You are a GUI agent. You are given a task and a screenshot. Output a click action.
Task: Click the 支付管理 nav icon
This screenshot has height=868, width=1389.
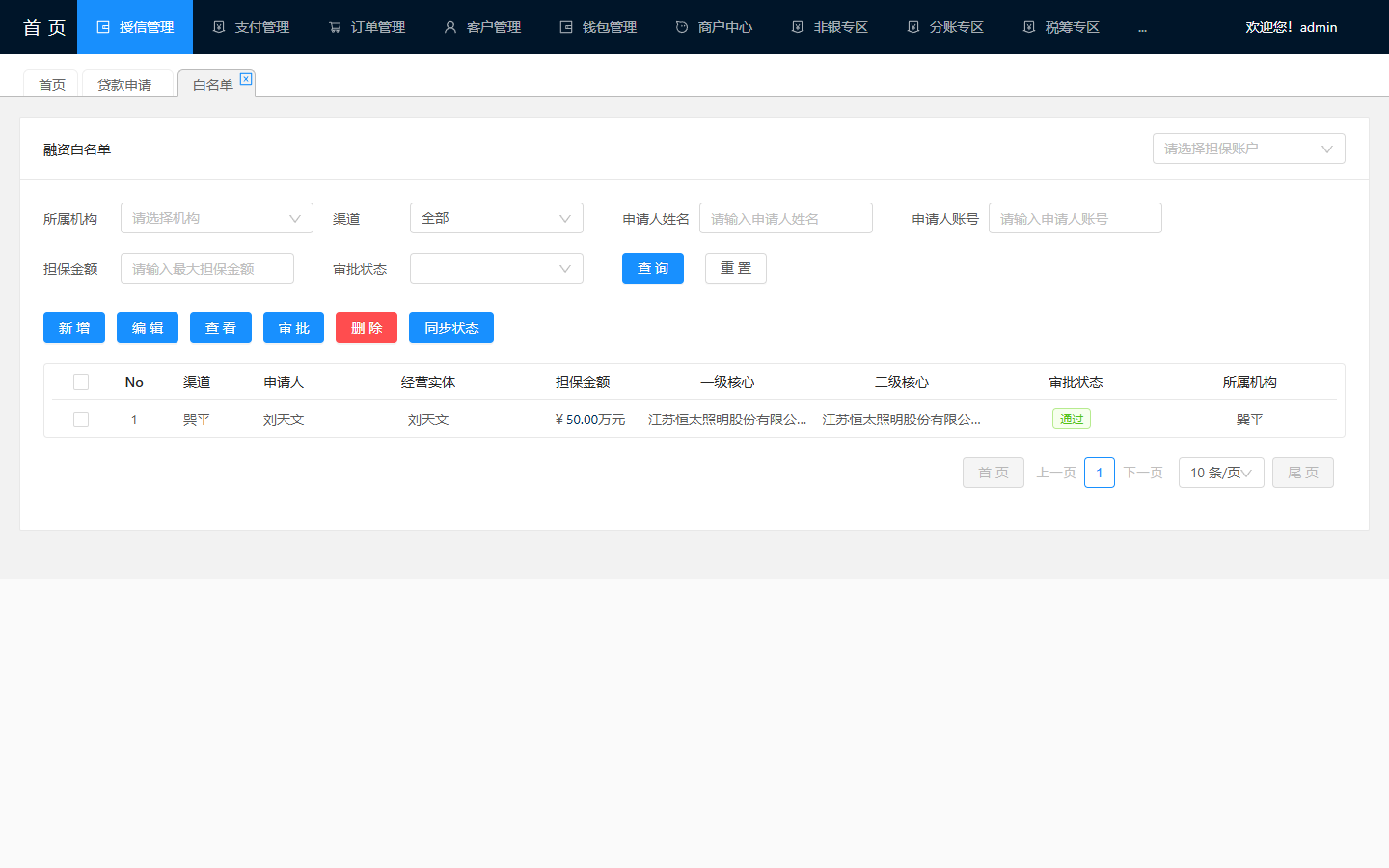219,27
